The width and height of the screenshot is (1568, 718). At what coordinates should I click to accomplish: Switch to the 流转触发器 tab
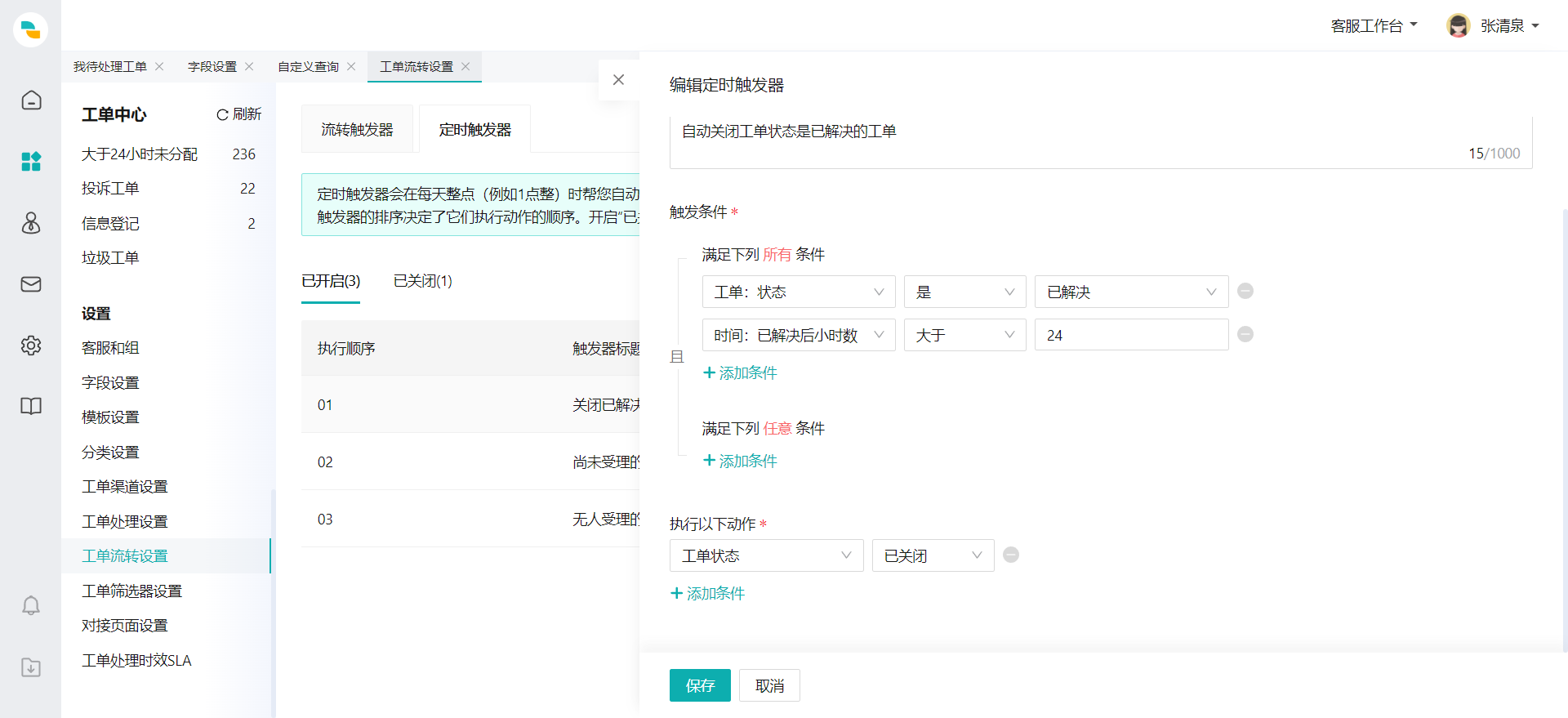tap(357, 129)
